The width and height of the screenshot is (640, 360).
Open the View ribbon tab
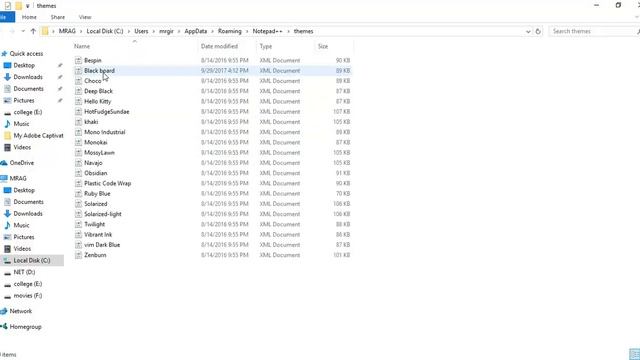tap(85, 17)
